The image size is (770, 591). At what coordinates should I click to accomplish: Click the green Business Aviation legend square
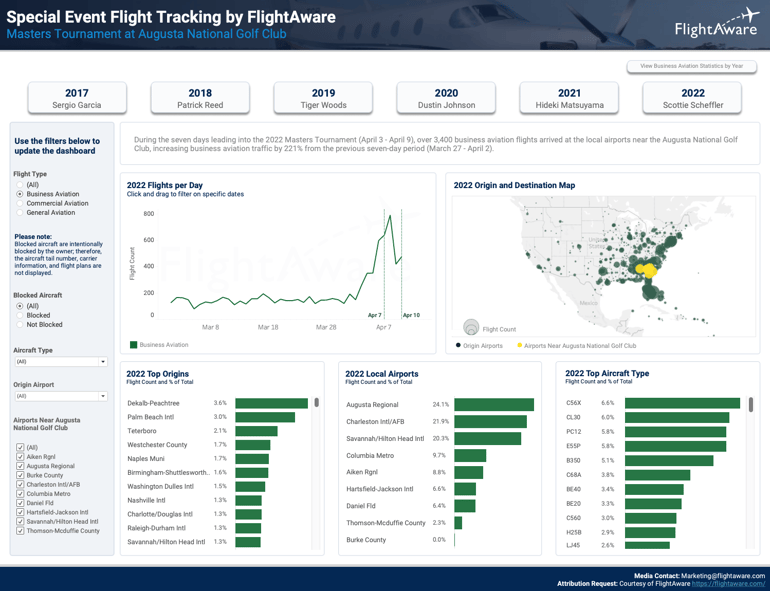click(133, 345)
